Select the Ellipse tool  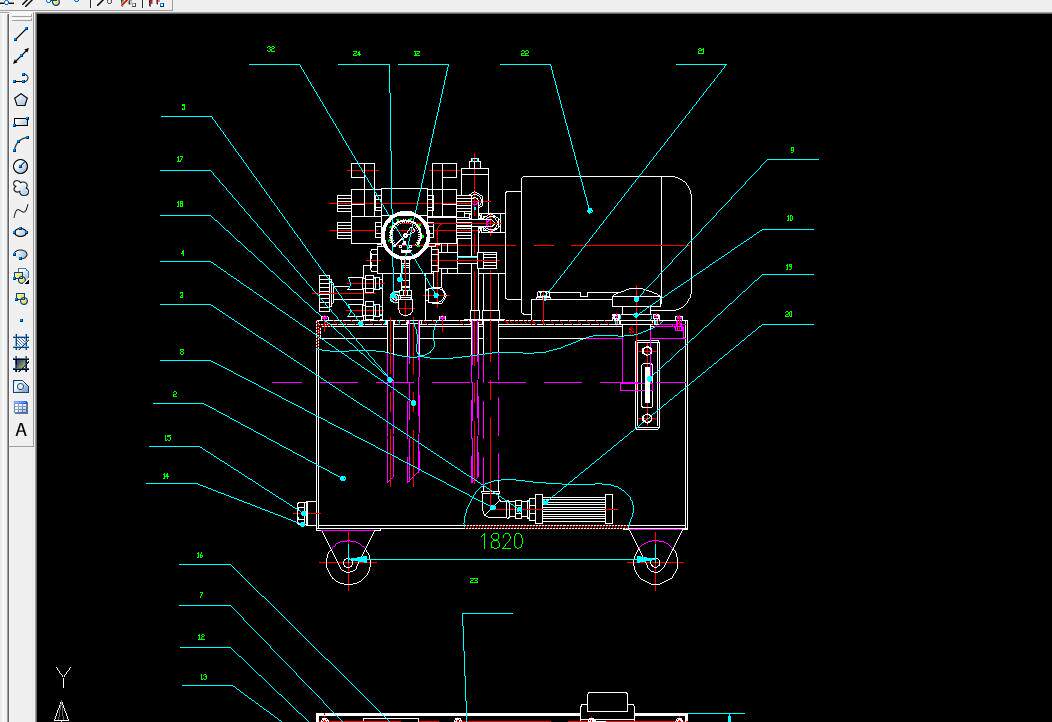coord(21,232)
